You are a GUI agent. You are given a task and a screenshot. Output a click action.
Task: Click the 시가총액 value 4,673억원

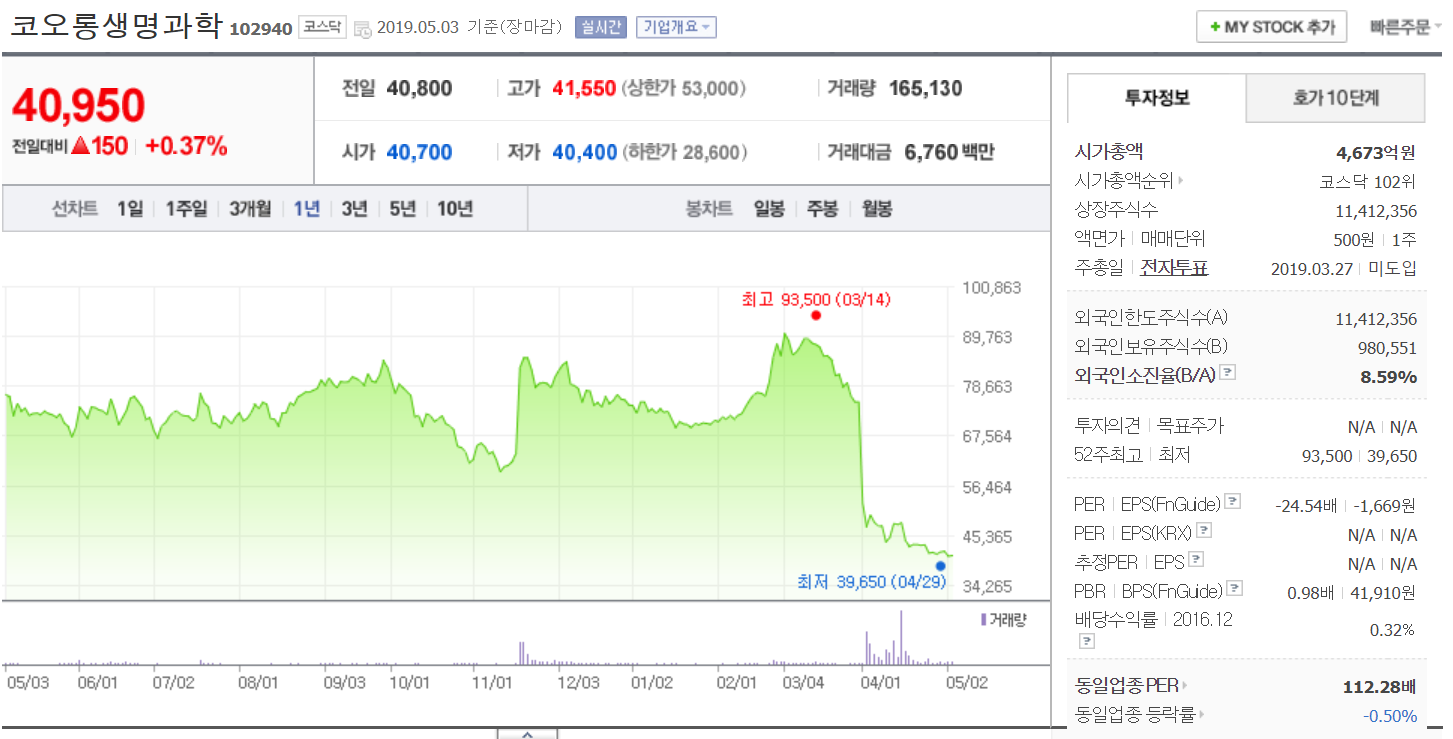tap(1377, 152)
